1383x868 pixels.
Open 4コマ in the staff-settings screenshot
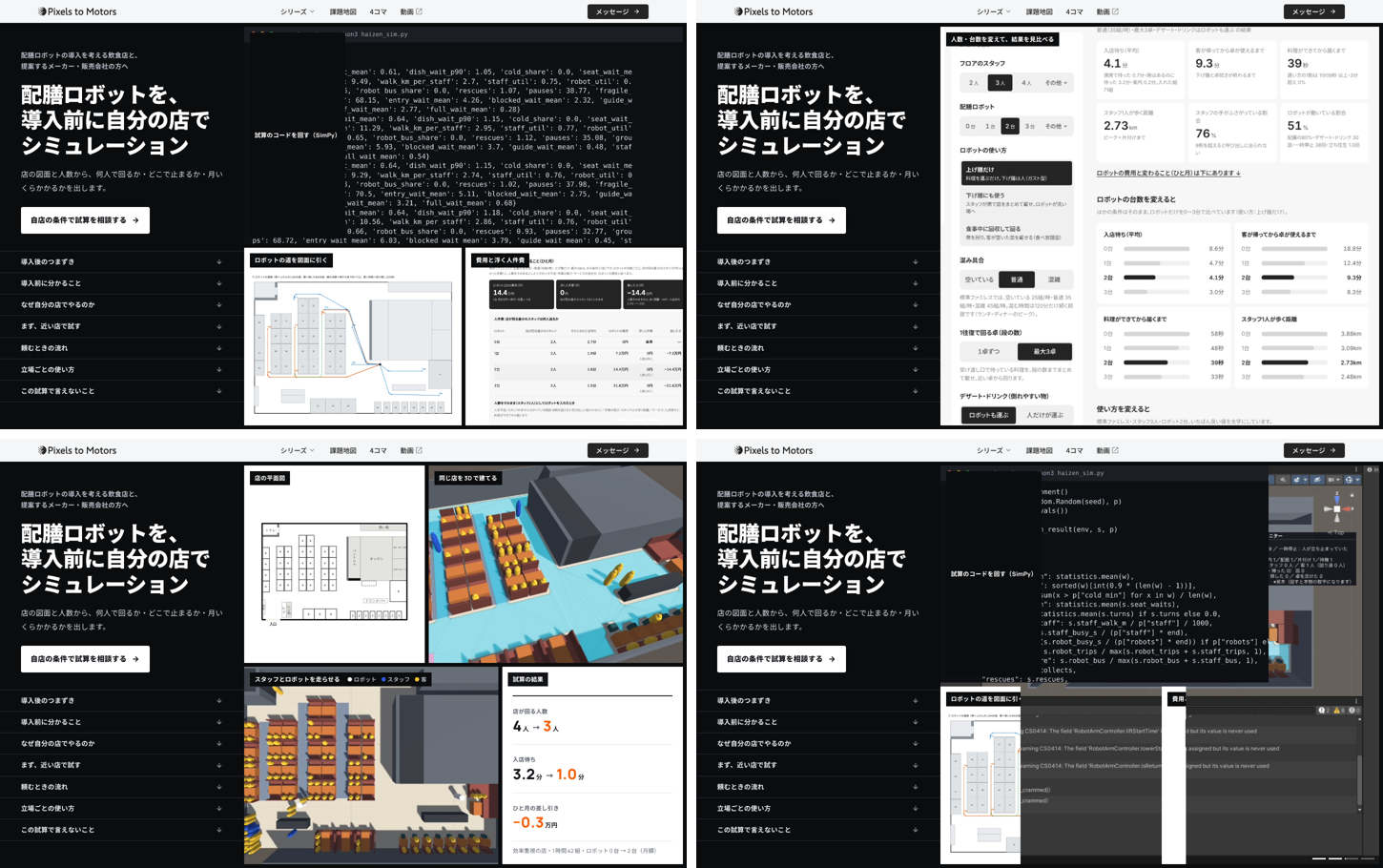pyautogui.click(x=1074, y=11)
